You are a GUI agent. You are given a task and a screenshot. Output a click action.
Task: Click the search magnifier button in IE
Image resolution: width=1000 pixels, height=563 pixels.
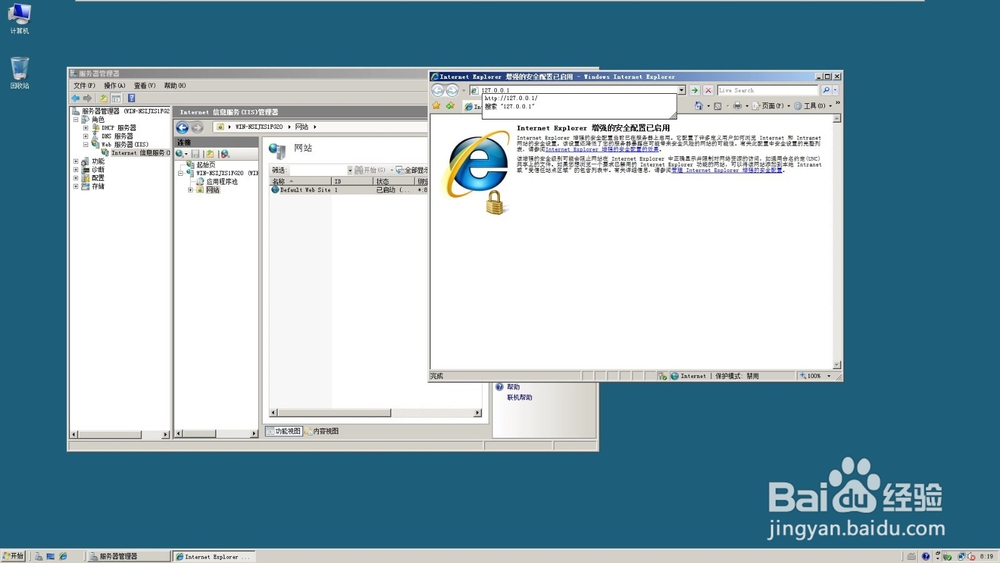pyautogui.click(x=826, y=91)
